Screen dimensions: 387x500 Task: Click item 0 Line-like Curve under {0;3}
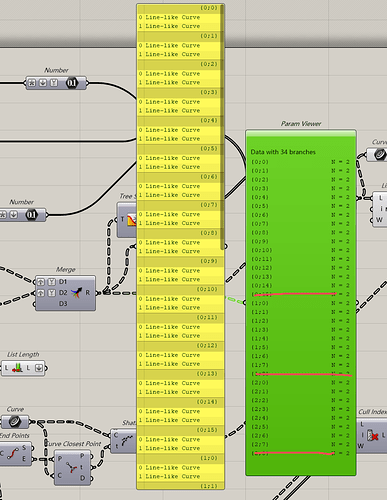pos(179,102)
